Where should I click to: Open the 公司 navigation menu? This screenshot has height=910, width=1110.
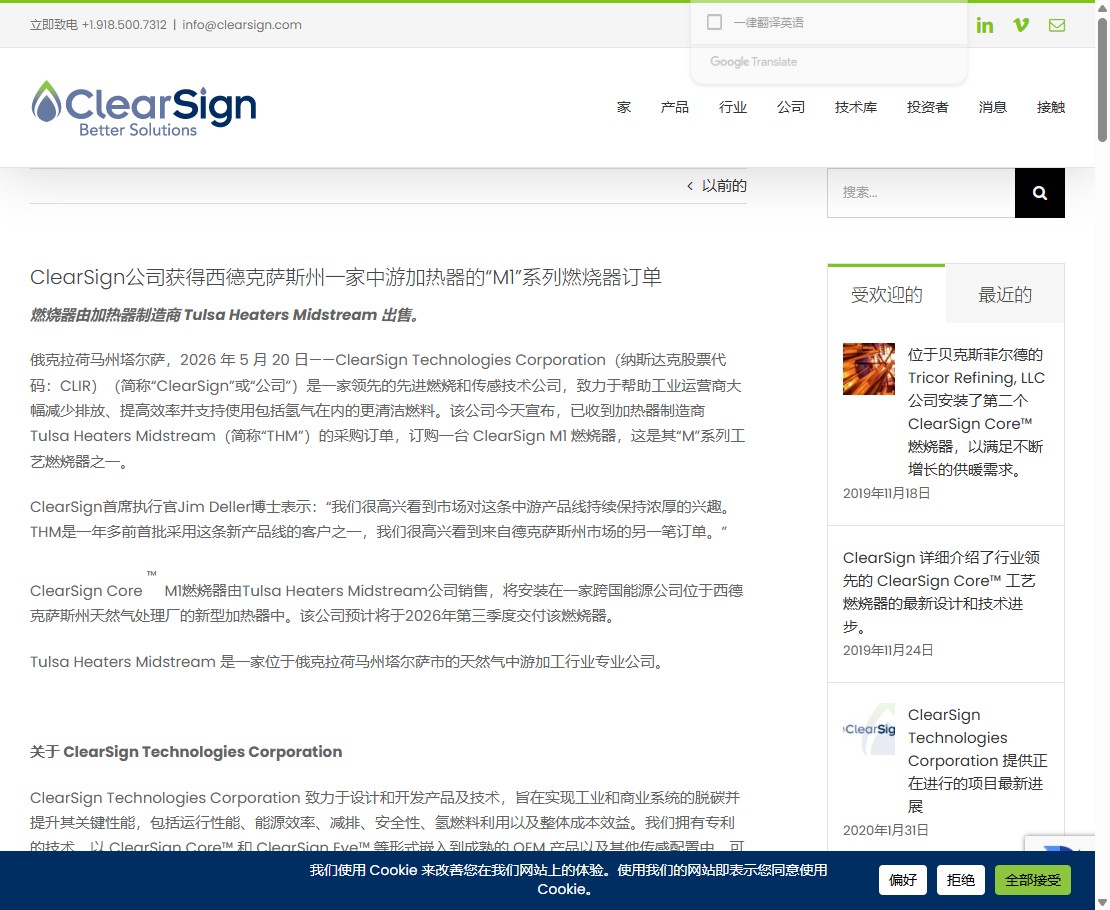[x=791, y=107]
